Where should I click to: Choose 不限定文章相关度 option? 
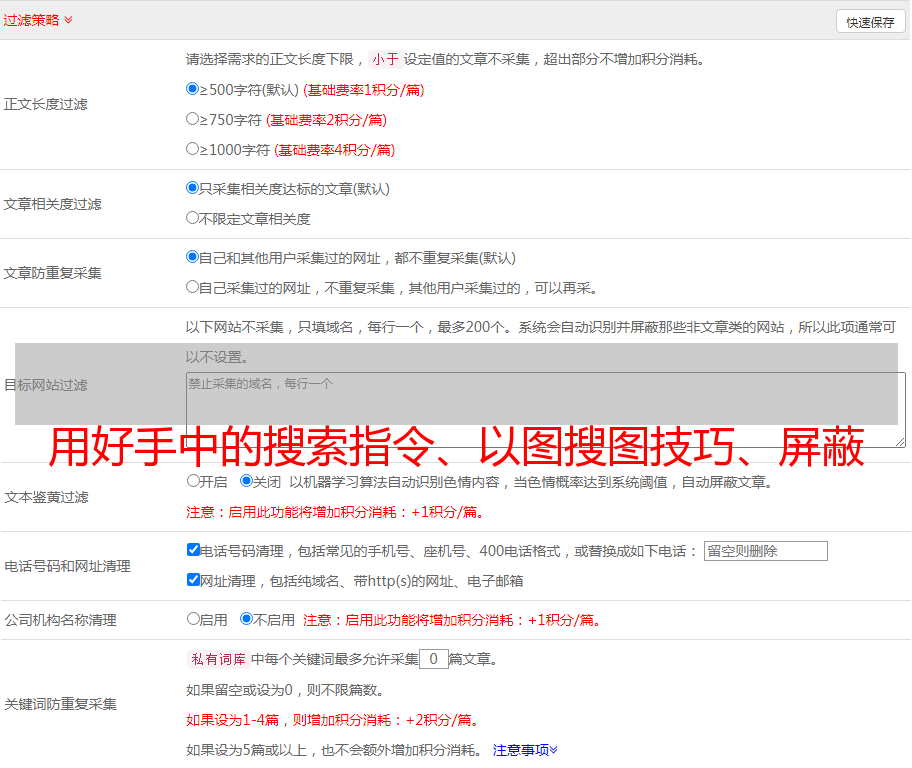[x=193, y=218]
